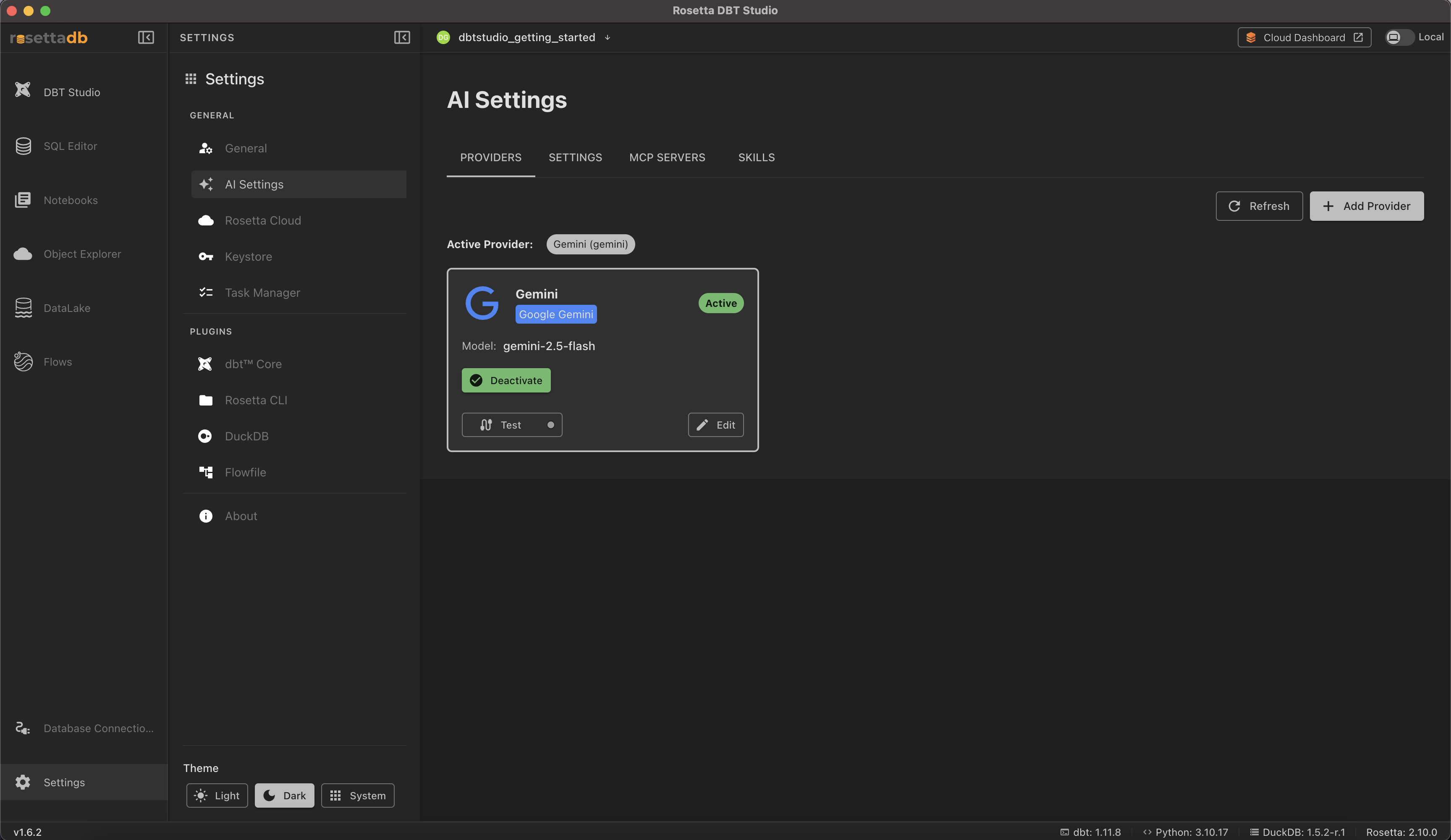Viewport: 1451px width, 840px height.
Task: Click the rosettadb logo
Action: click(x=49, y=37)
